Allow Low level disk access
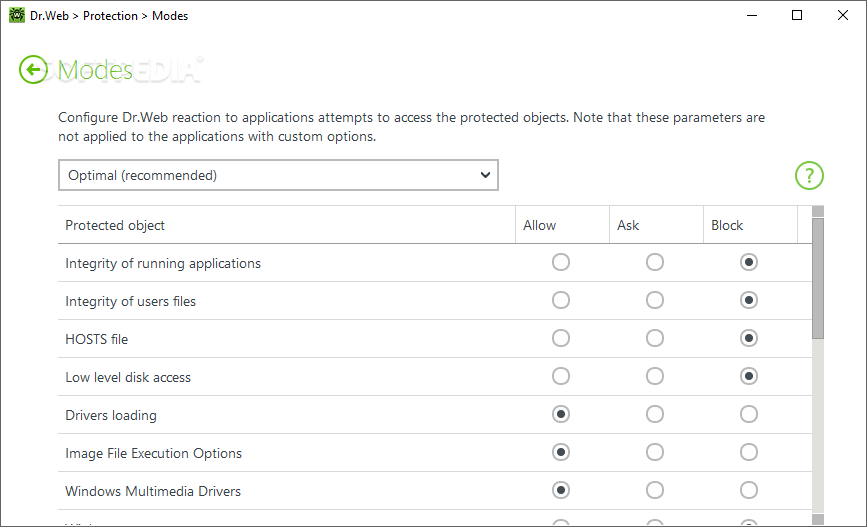The width and height of the screenshot is (867, 527). 561,376
